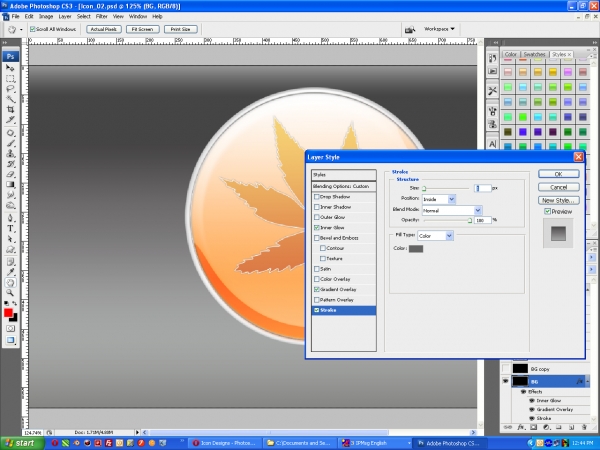This screenshot has width=600, height=450.
Task: Click Add layer mask icon in Layers panel
Action: pyautogui.click(x=533, y=427)
